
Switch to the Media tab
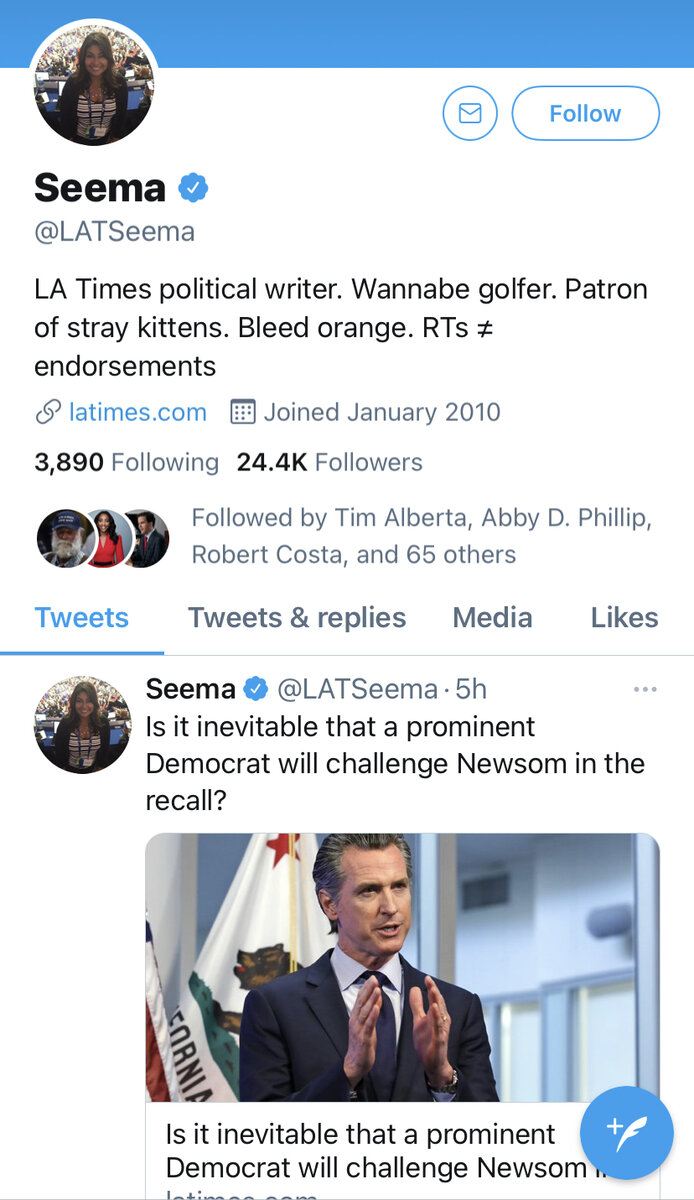point(493,618)
